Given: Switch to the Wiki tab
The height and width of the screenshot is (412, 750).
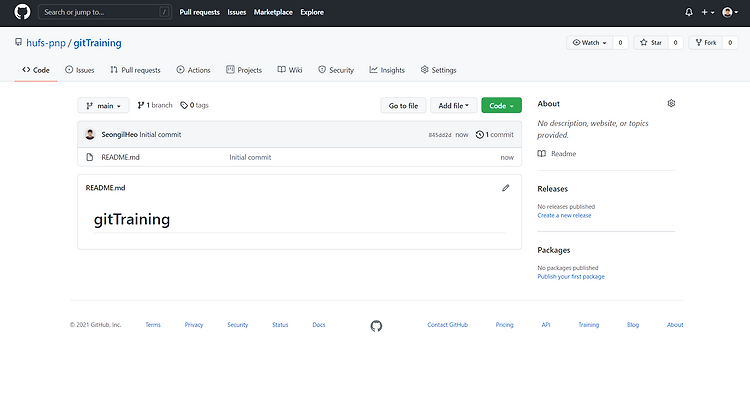Looking at the screenshot, I should coord(290,70).
